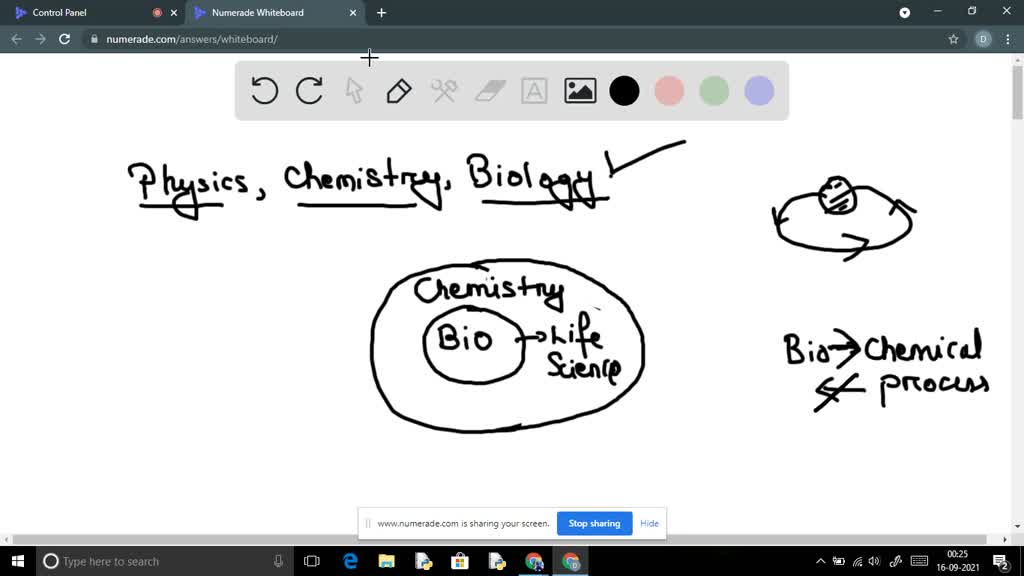Select the Pen drawing tool
Viewport: 1024px width, 576px height.
[397, 90]
